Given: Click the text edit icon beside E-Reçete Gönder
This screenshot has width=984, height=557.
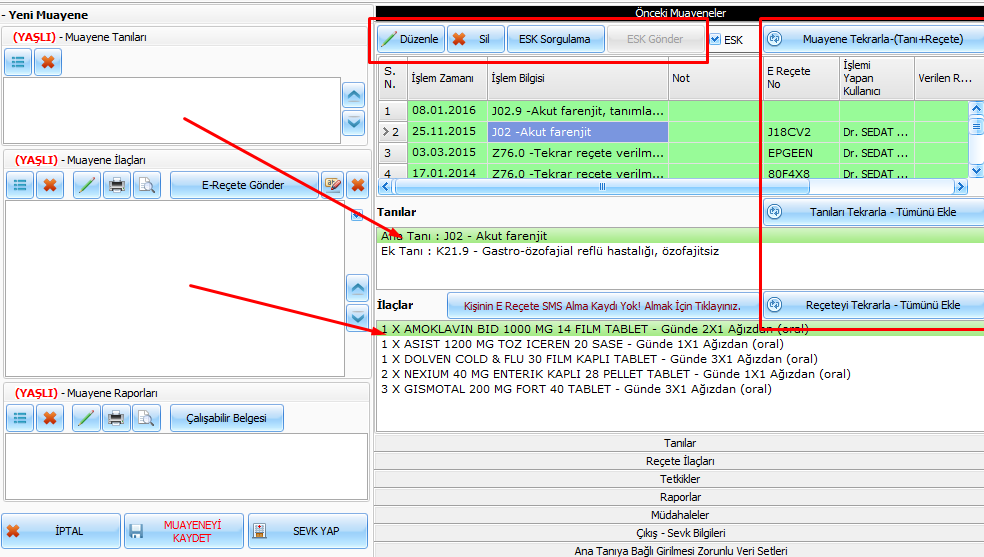Looking at the screenshot, I should point(333,185).
